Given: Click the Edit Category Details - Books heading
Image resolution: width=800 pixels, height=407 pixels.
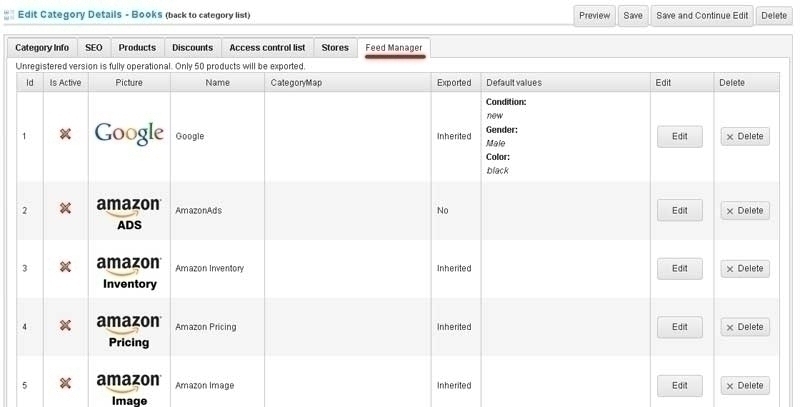Looking at the screenshot, I should [90, 15].
